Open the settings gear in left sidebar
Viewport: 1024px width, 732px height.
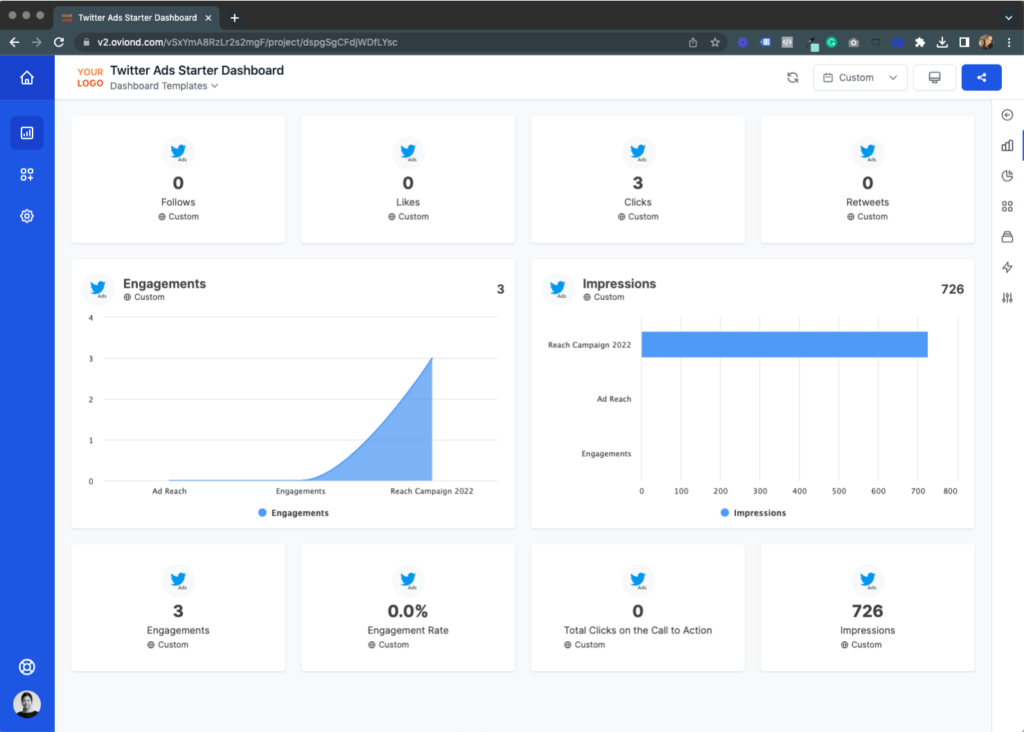(x=27, y=216)
